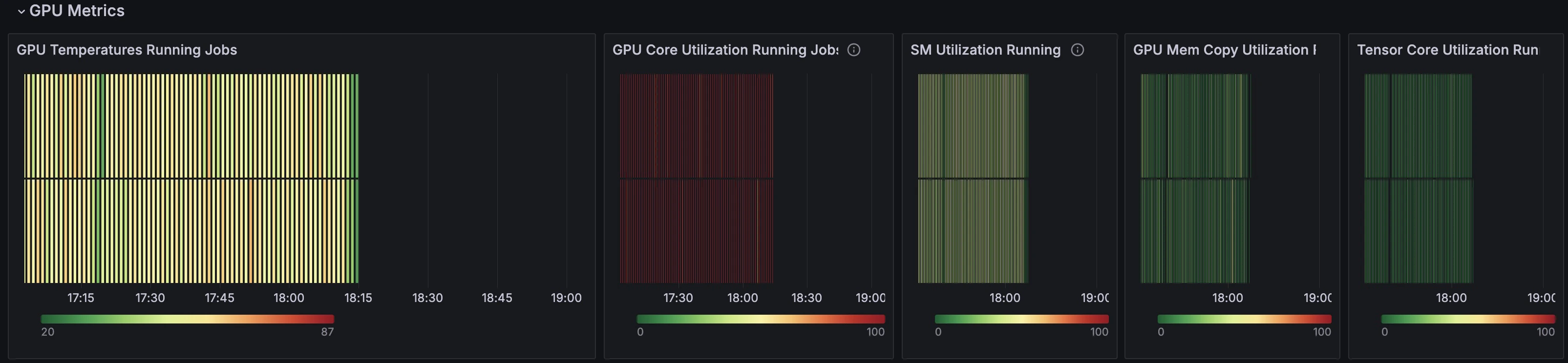Click the Tensor Core Utilization color legend
This screenshot has width=1568, height=363.
1468,319
